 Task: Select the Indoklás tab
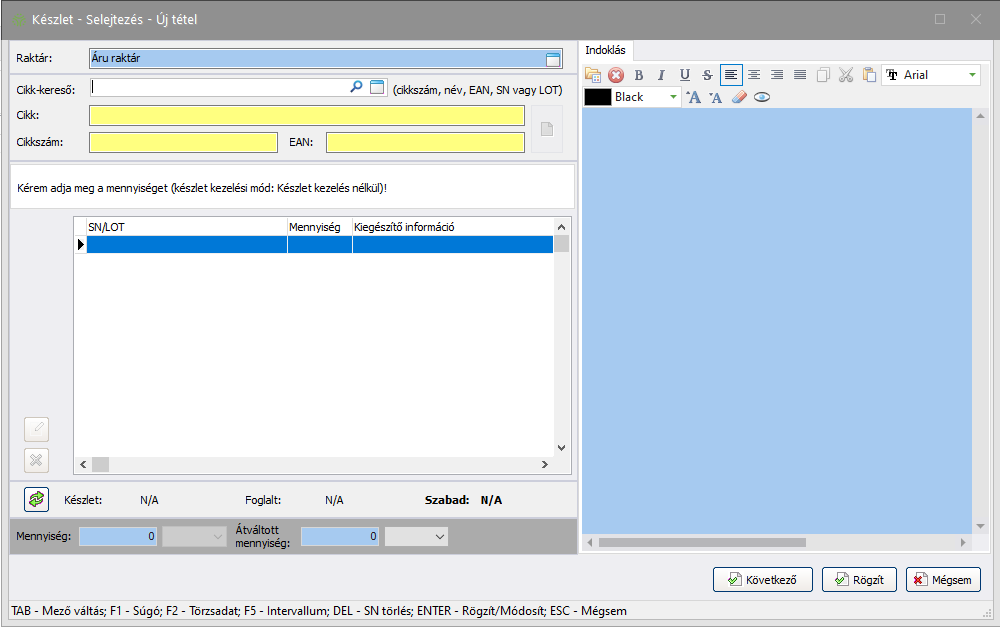pyautogui.click(x=606, y=50)
